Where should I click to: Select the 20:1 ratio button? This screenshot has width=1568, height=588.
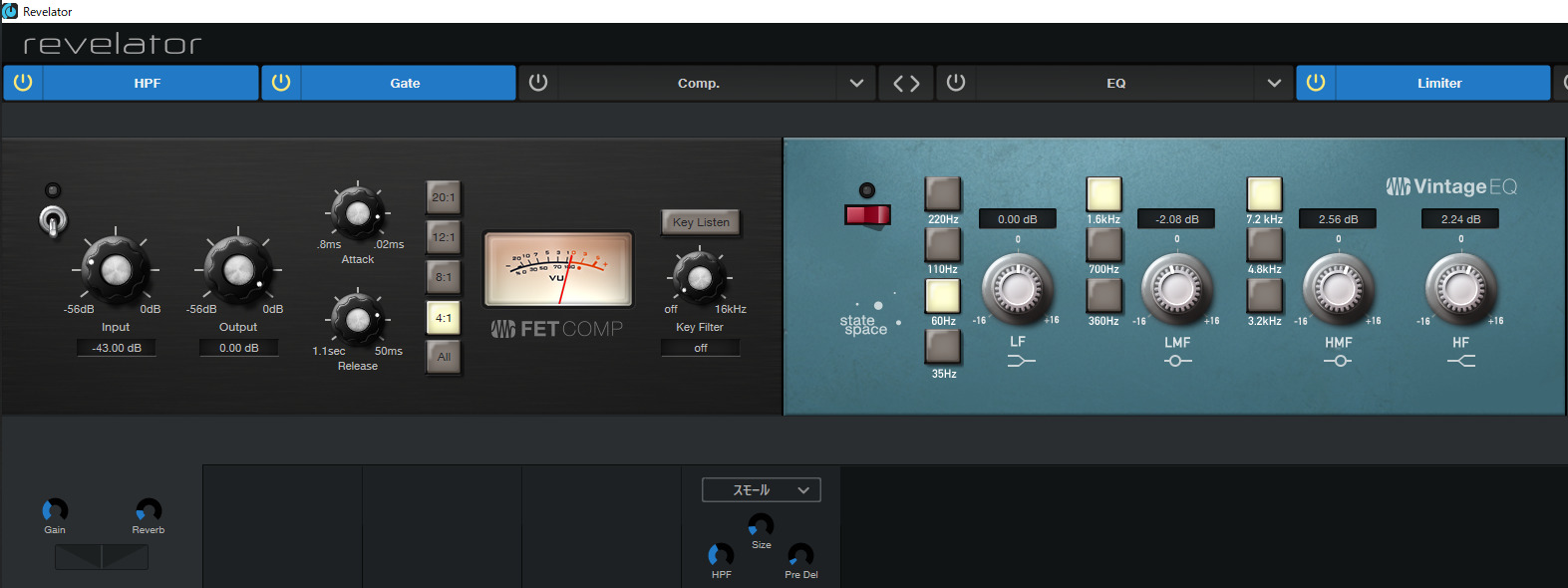point(444,197)
